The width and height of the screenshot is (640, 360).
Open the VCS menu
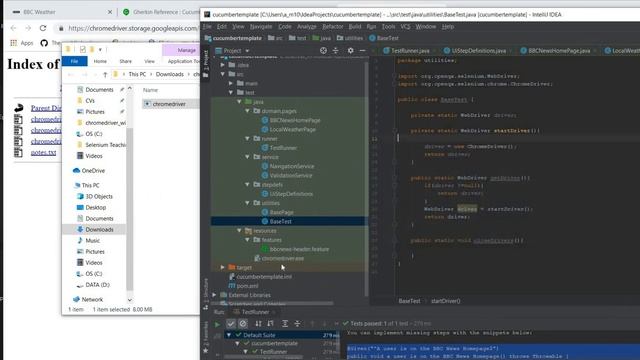[x=405, y=27]
